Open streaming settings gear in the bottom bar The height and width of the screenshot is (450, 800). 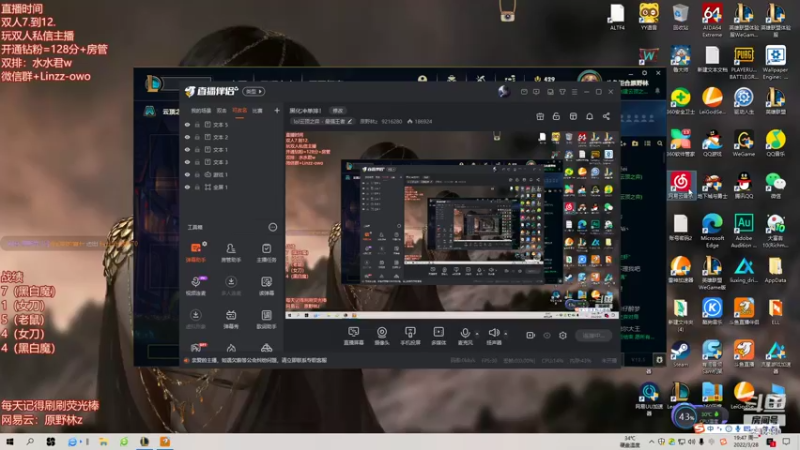coord(563,335)
